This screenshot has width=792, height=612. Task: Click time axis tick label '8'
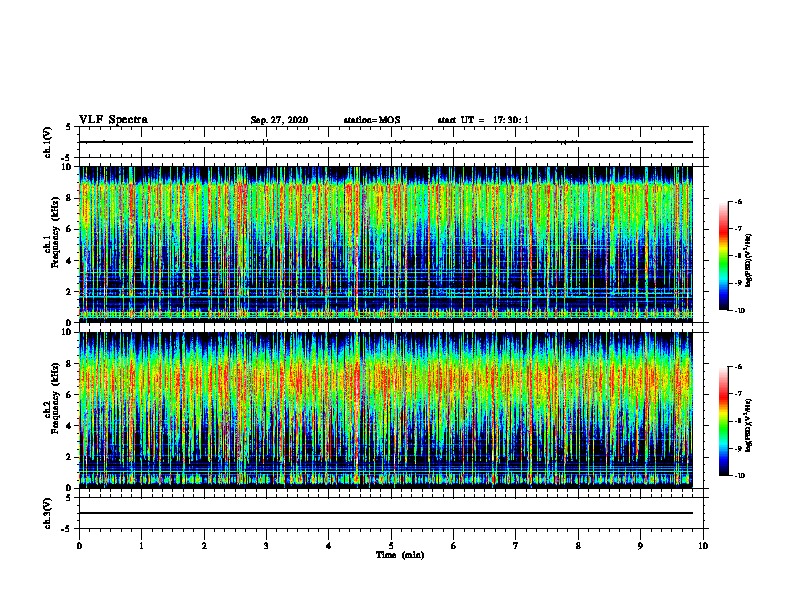tap(578, 546)
